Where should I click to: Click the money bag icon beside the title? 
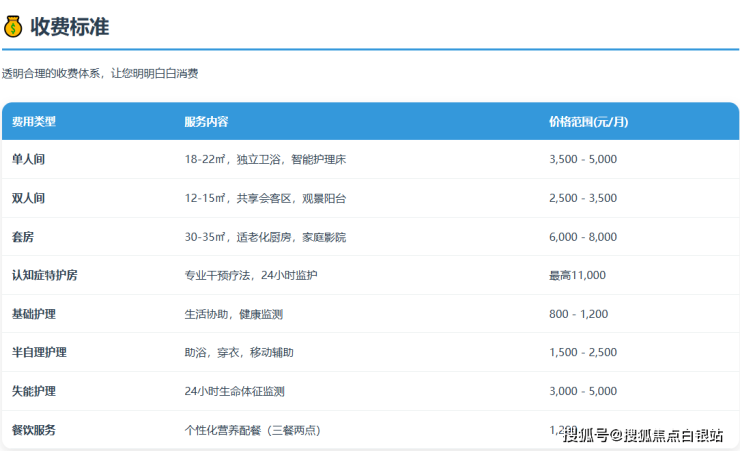pos(14,27)
